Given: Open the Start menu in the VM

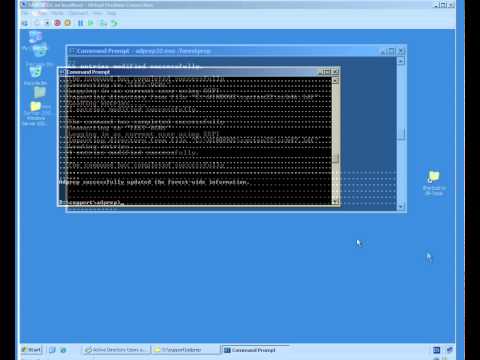Looking at the screenshot, I should pyautogui.click(x=31, y=350).
